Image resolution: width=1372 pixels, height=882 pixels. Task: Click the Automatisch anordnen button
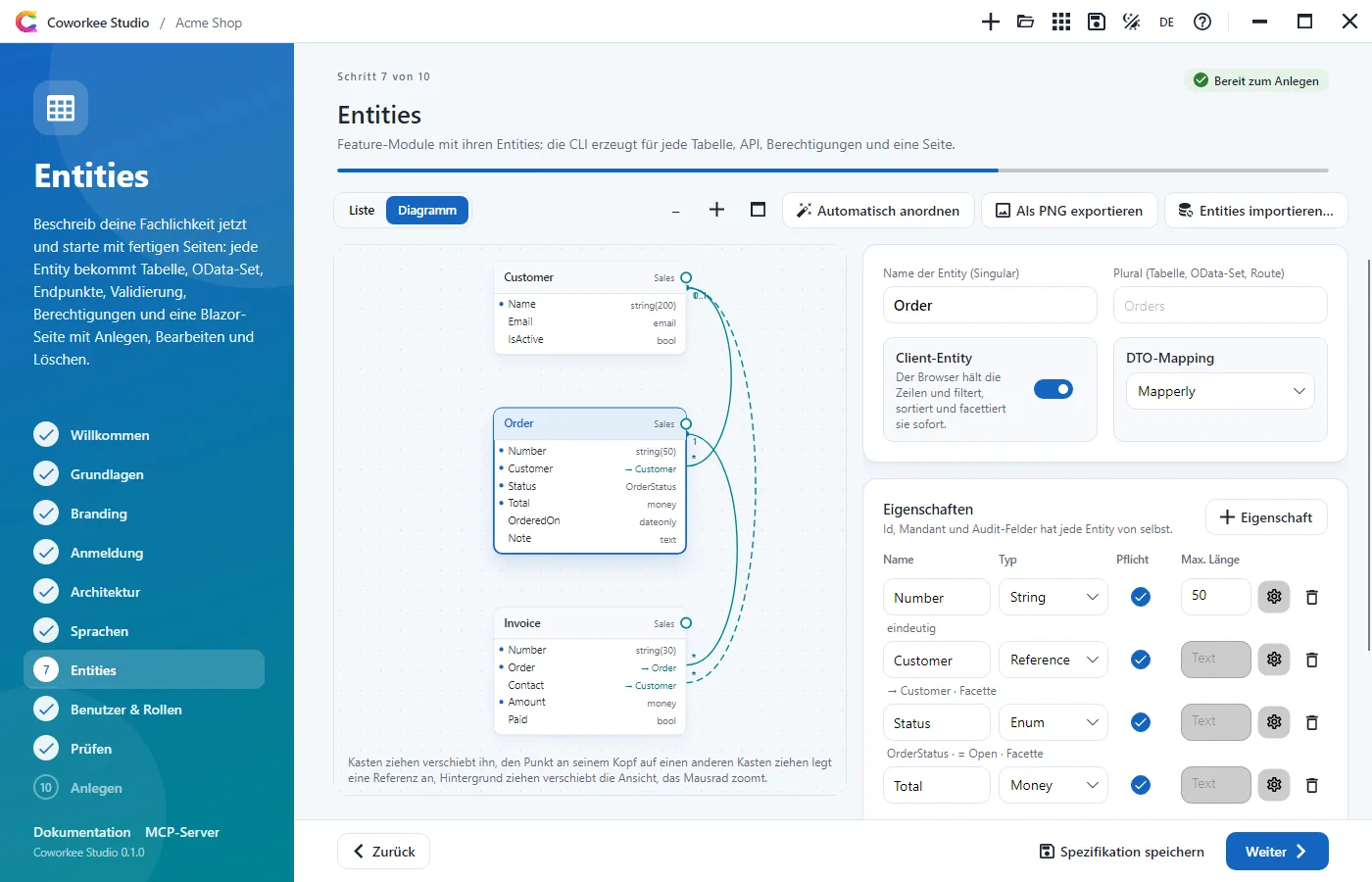pyautogui.click(x=878, y=211)
